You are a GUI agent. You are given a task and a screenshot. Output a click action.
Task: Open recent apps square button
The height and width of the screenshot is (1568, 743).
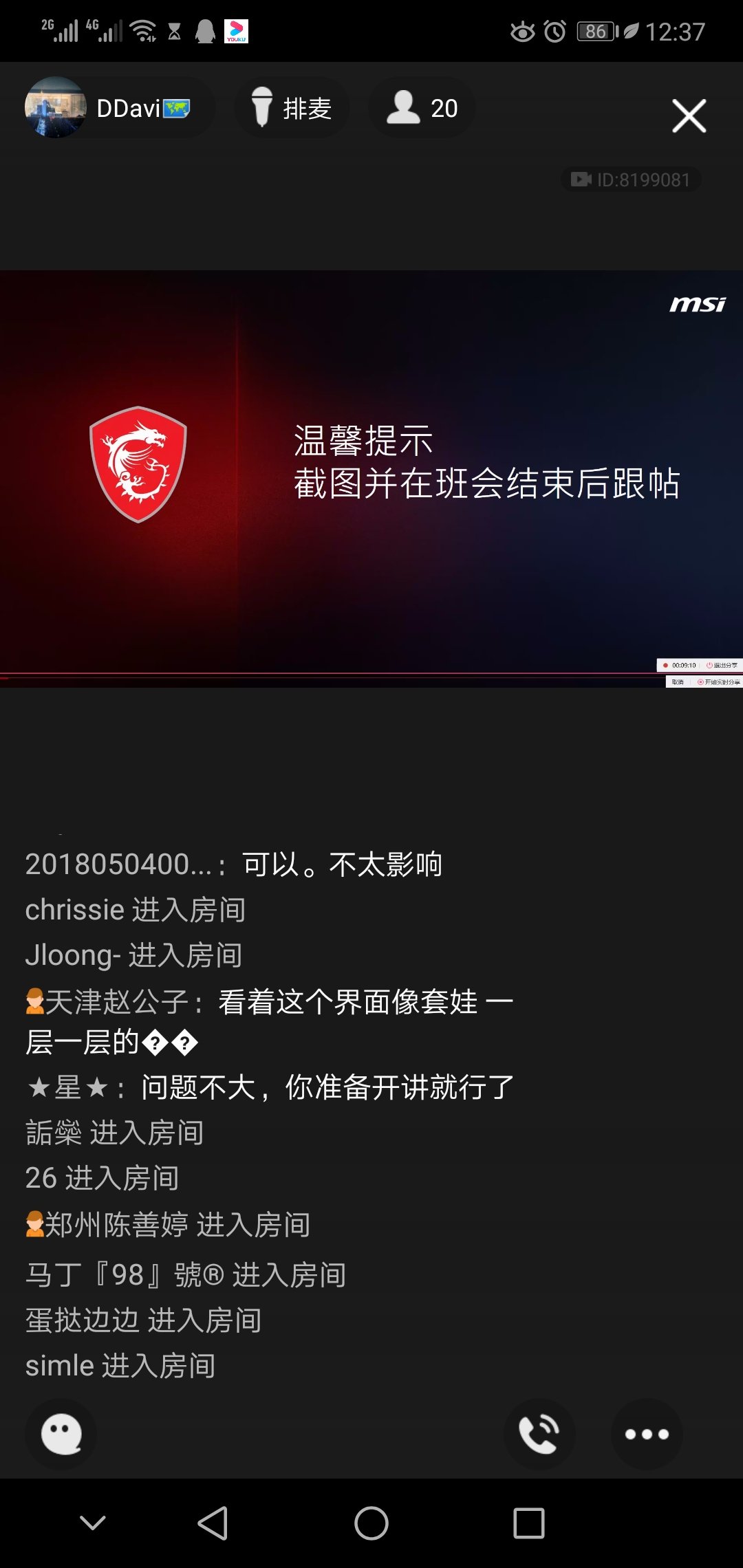tap(529, 1523)
